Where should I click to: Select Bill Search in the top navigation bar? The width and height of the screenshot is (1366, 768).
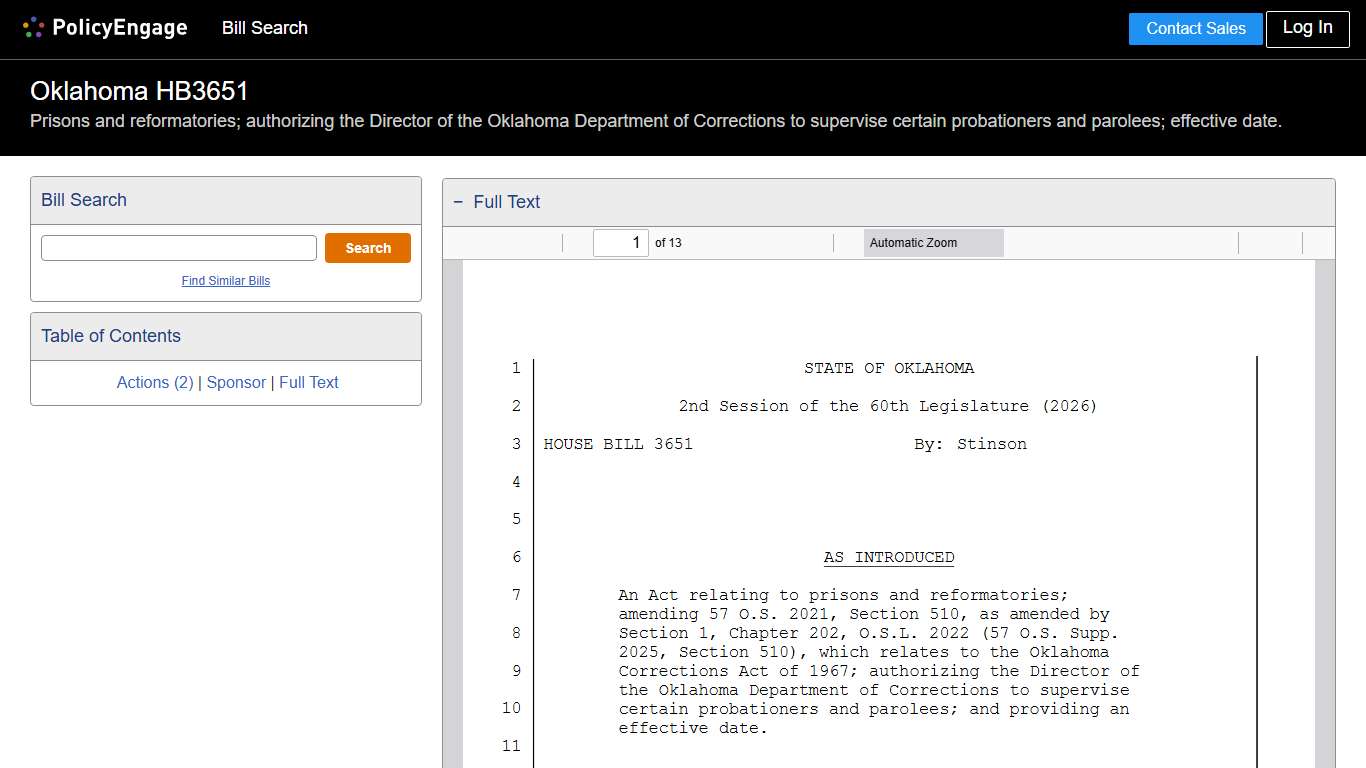coord(264,28)
